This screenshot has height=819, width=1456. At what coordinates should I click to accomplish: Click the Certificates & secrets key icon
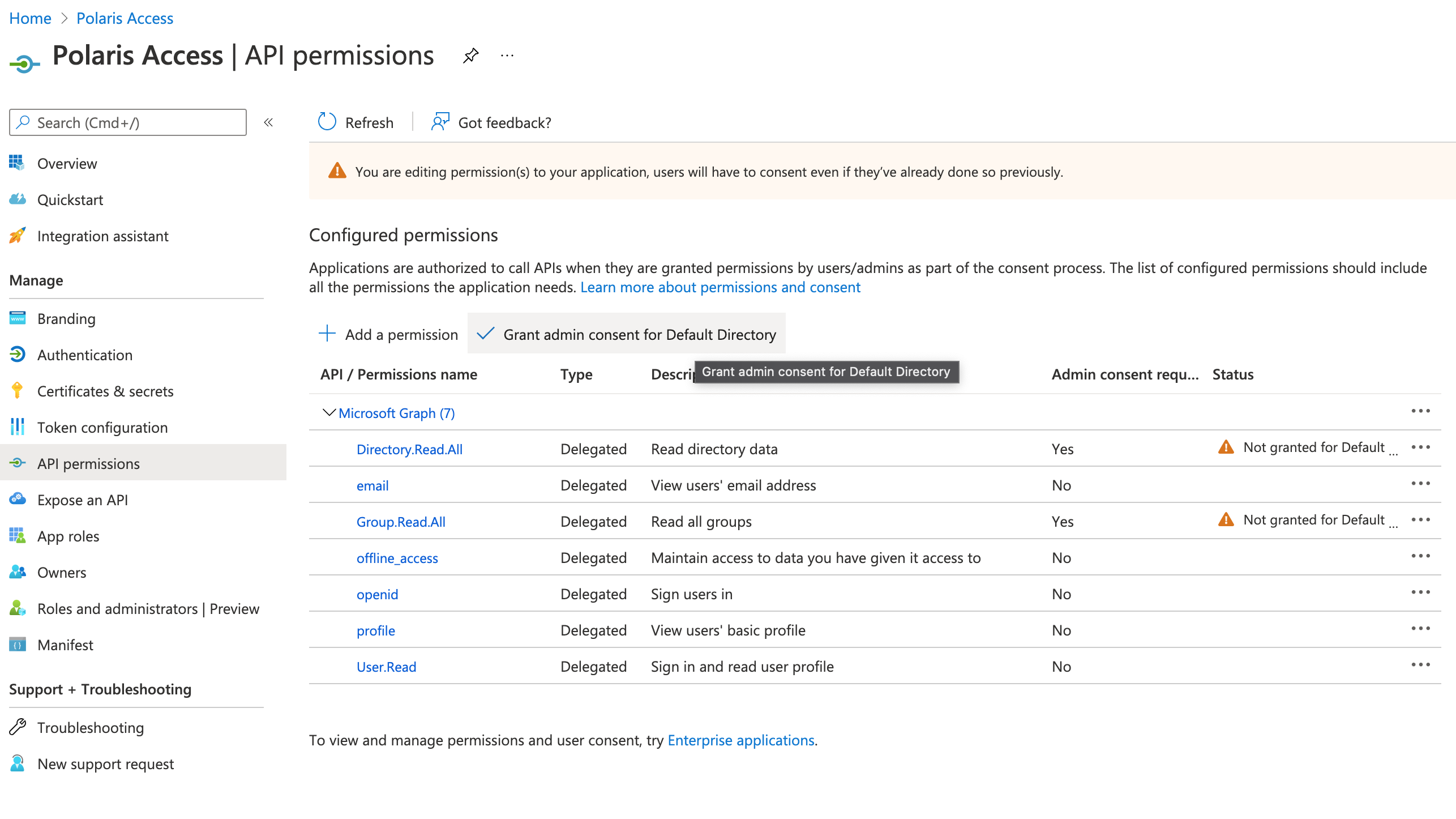tap(17, 391)
